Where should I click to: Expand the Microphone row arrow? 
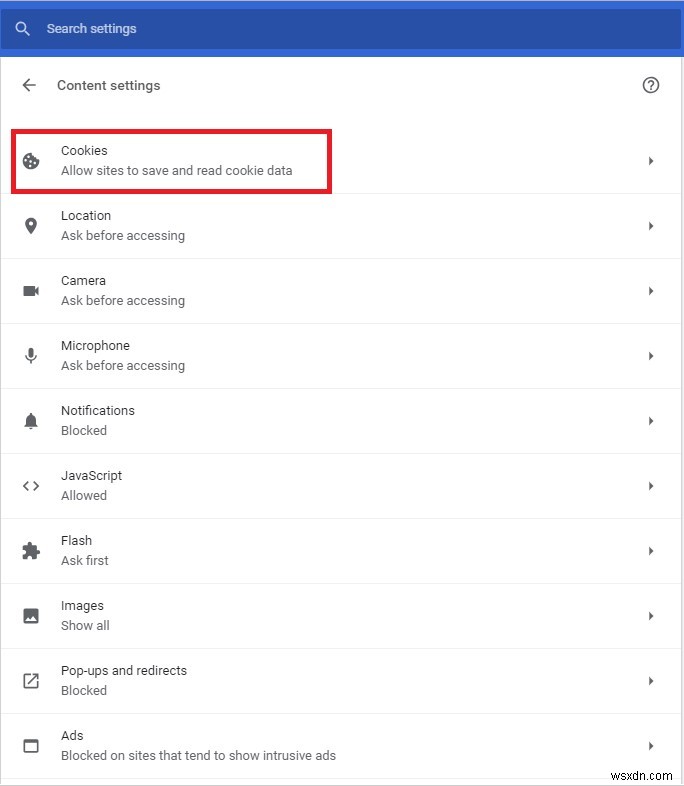(650, 356)
